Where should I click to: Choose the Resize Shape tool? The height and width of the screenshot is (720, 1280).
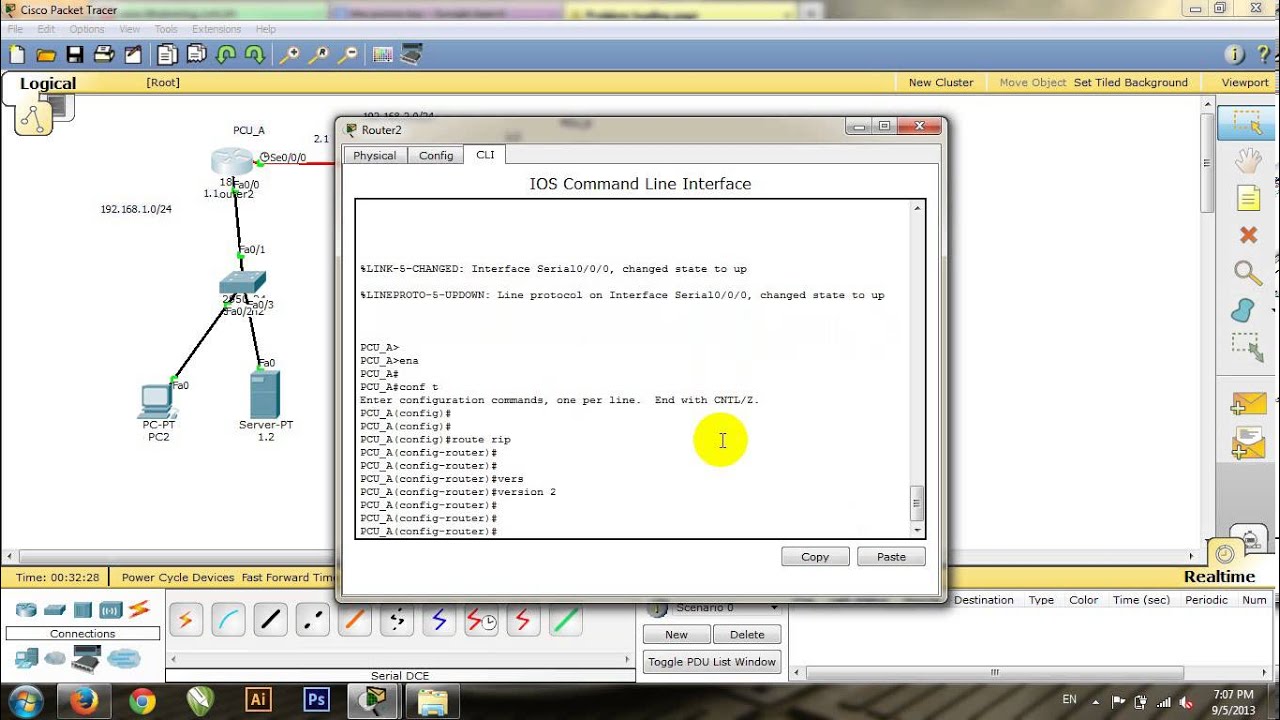coord(1247,347)
